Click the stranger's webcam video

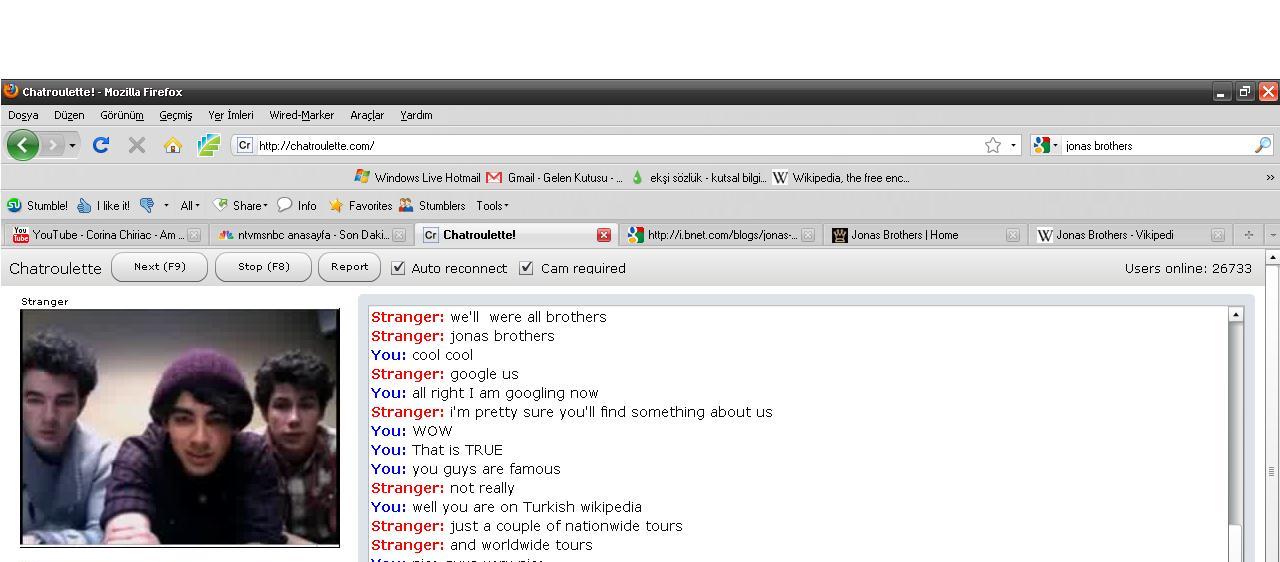(x=180, y=427)
